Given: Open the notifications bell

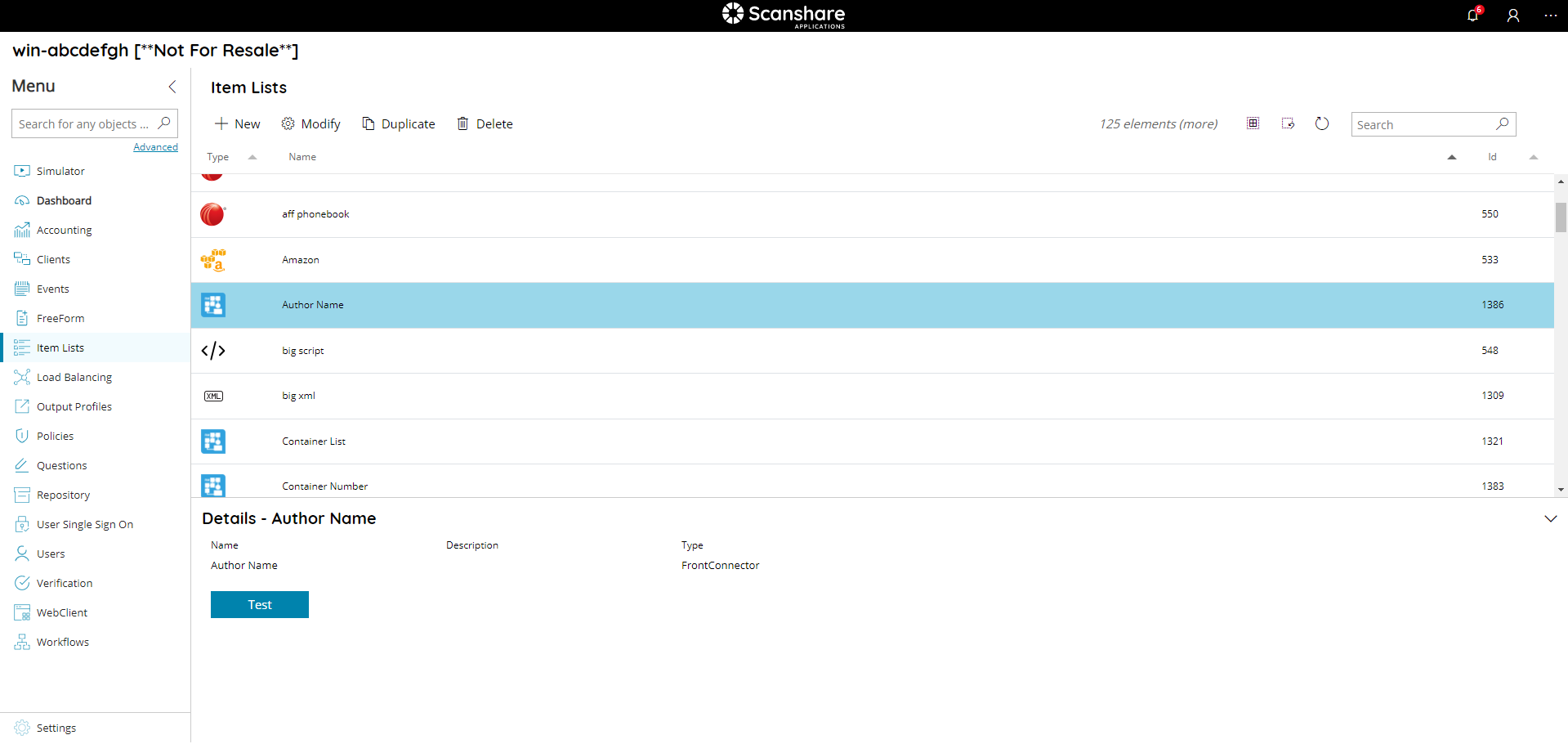Looking at the screenshot, I should pyautogui.click(x=1472, y=16).
